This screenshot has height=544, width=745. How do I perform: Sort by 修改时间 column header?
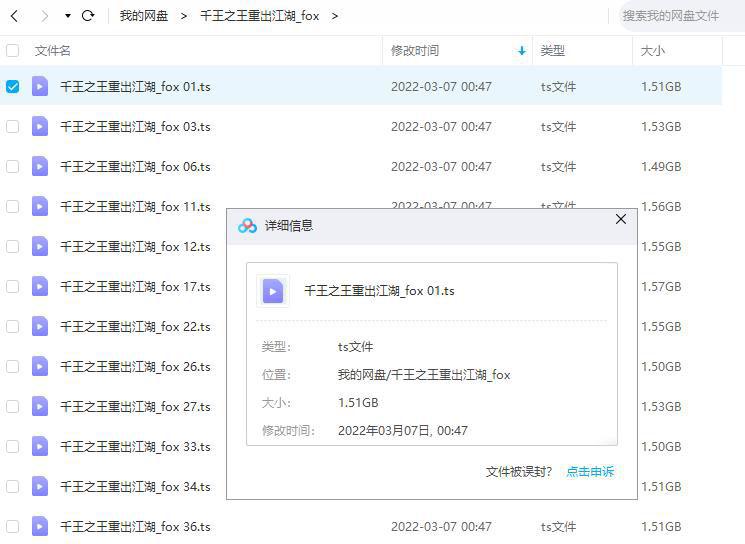pos(415,50)
